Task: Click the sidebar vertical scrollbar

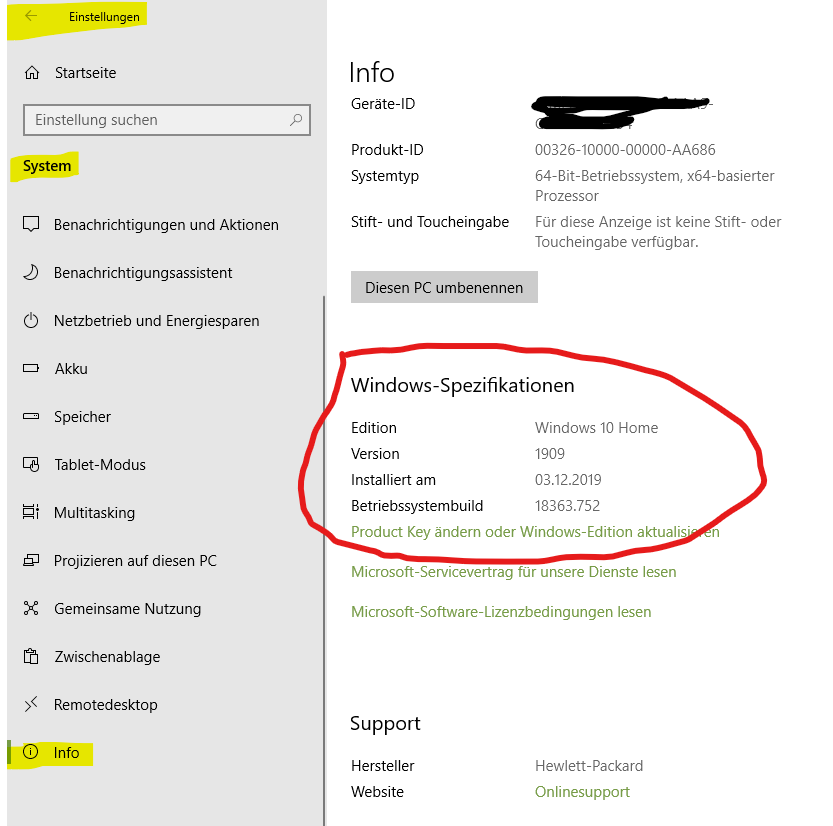Action: pos(324,560)
